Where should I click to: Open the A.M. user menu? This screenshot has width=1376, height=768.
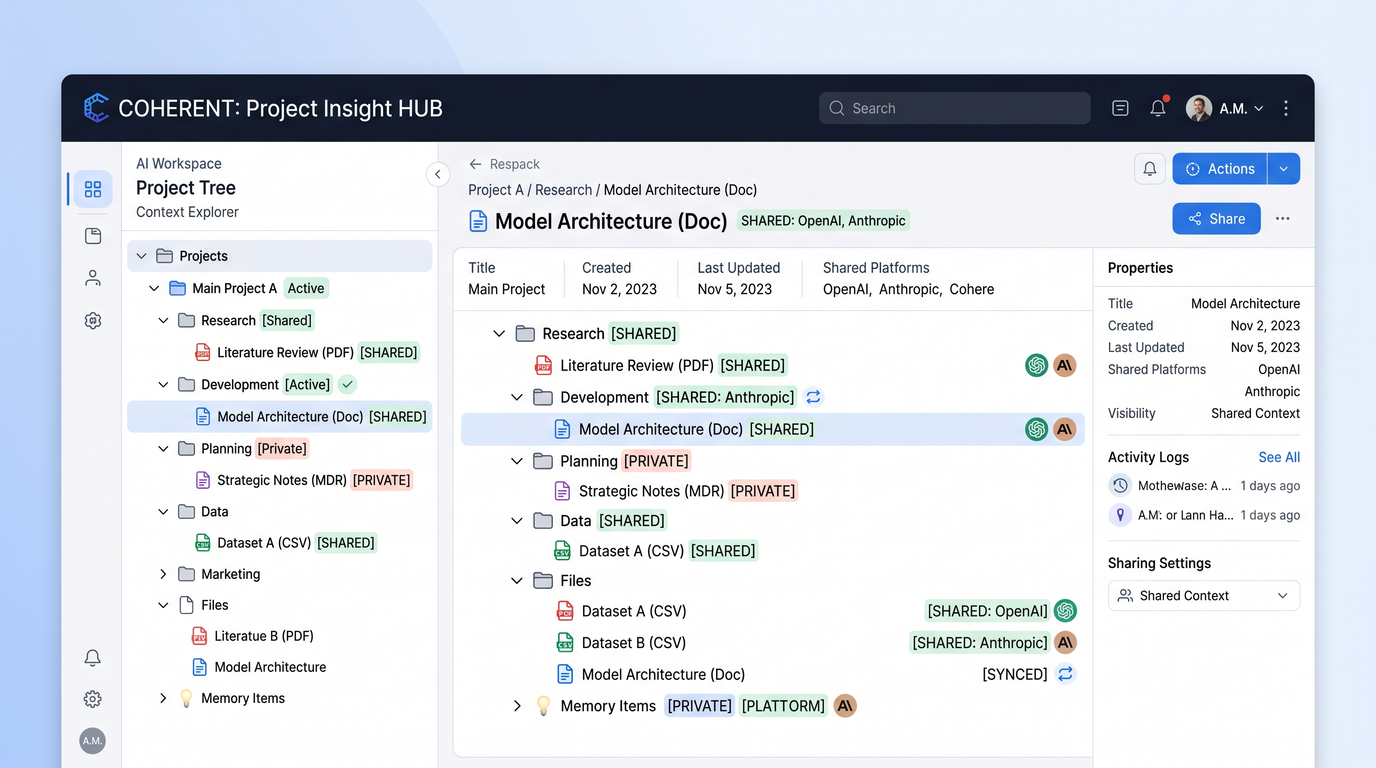[x=1225, y=108]
